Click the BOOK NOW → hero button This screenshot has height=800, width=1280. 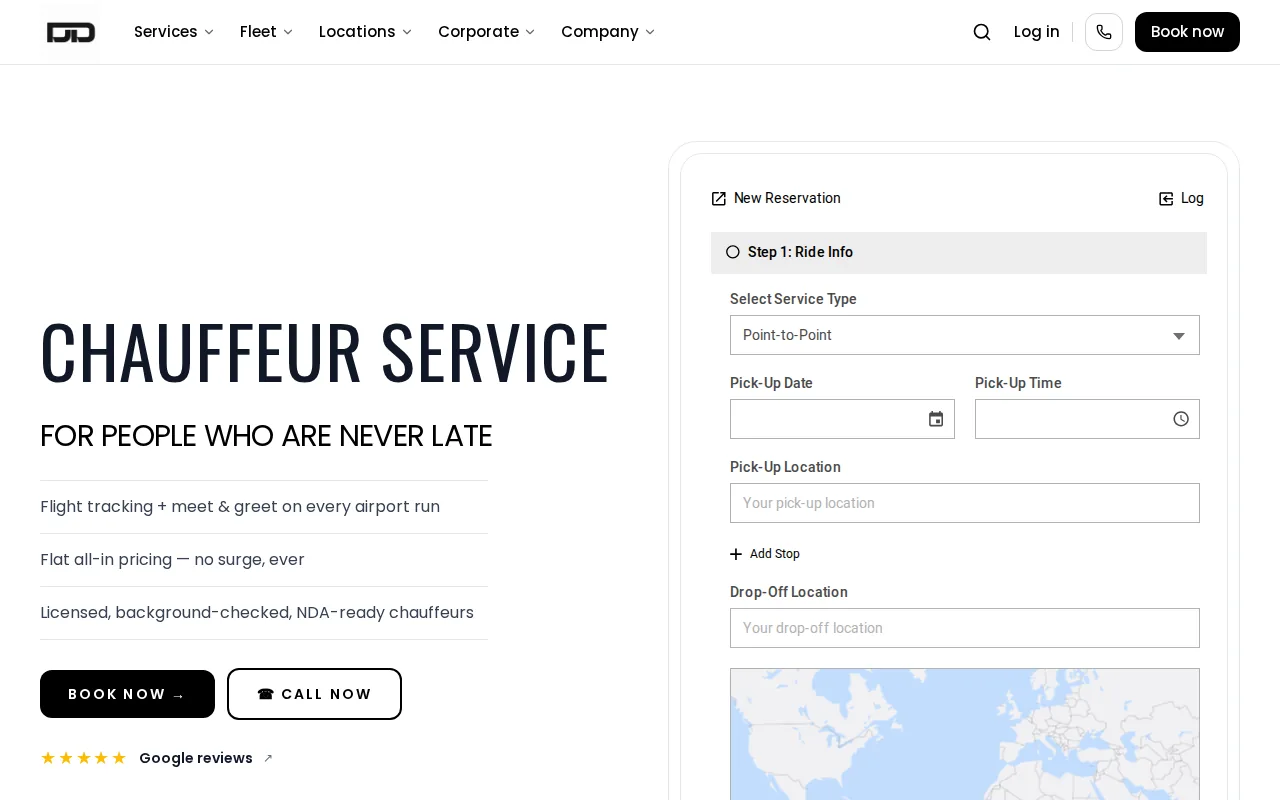click(127, 694)
